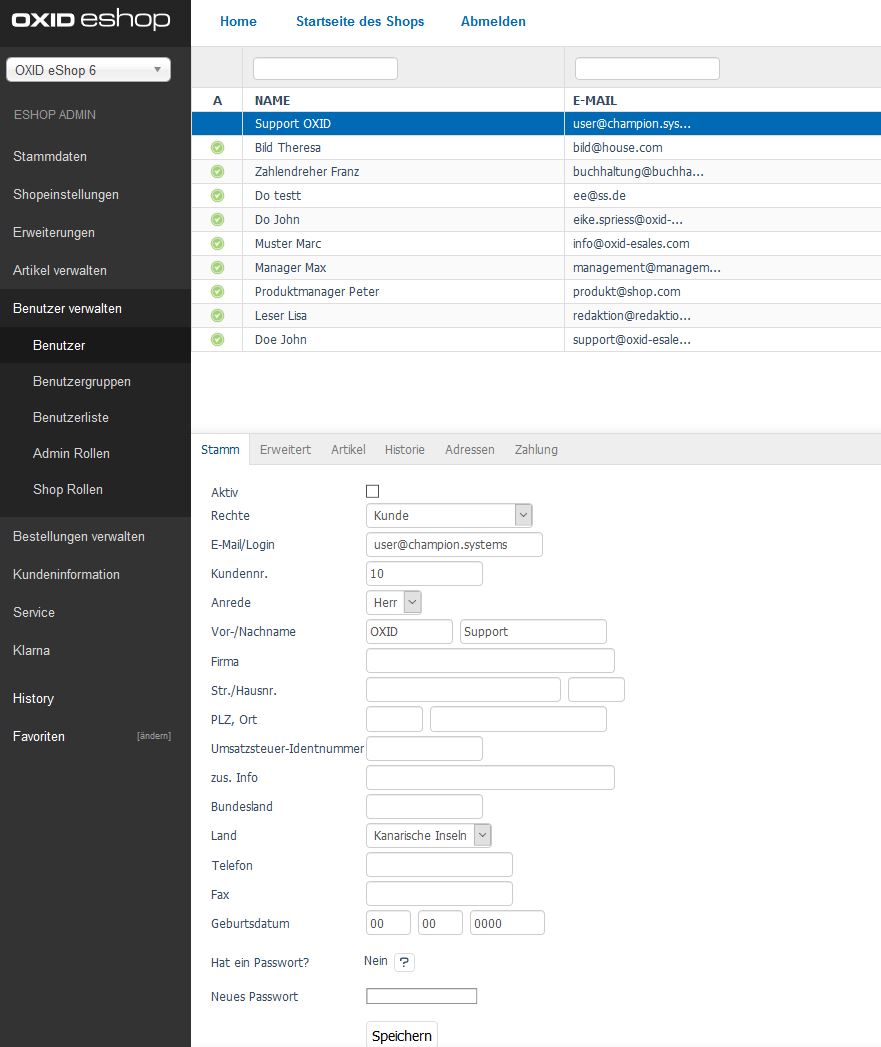Image resolution: width=881 pixels, height=1047 pixels.
Task: Switch to the Adressen tab
Action: (470, 450)
